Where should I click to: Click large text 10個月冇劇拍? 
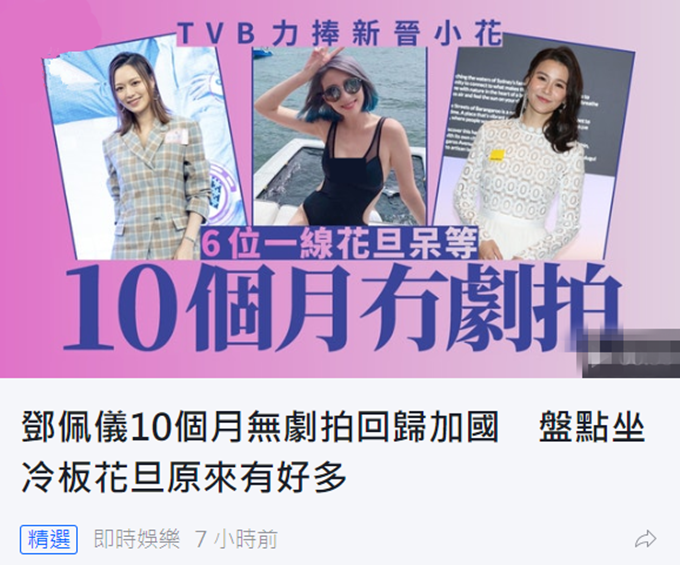(x=343, y=310)
